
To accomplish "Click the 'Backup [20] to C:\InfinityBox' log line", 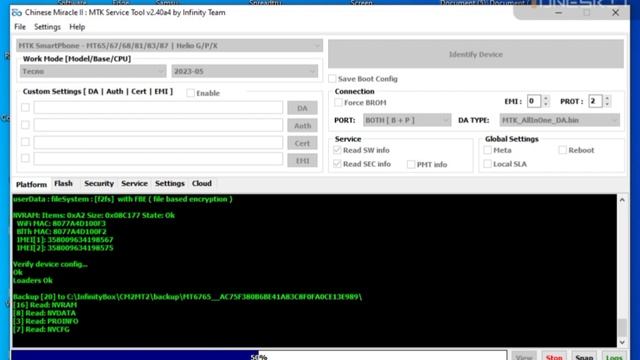I will tap(187, 297).
